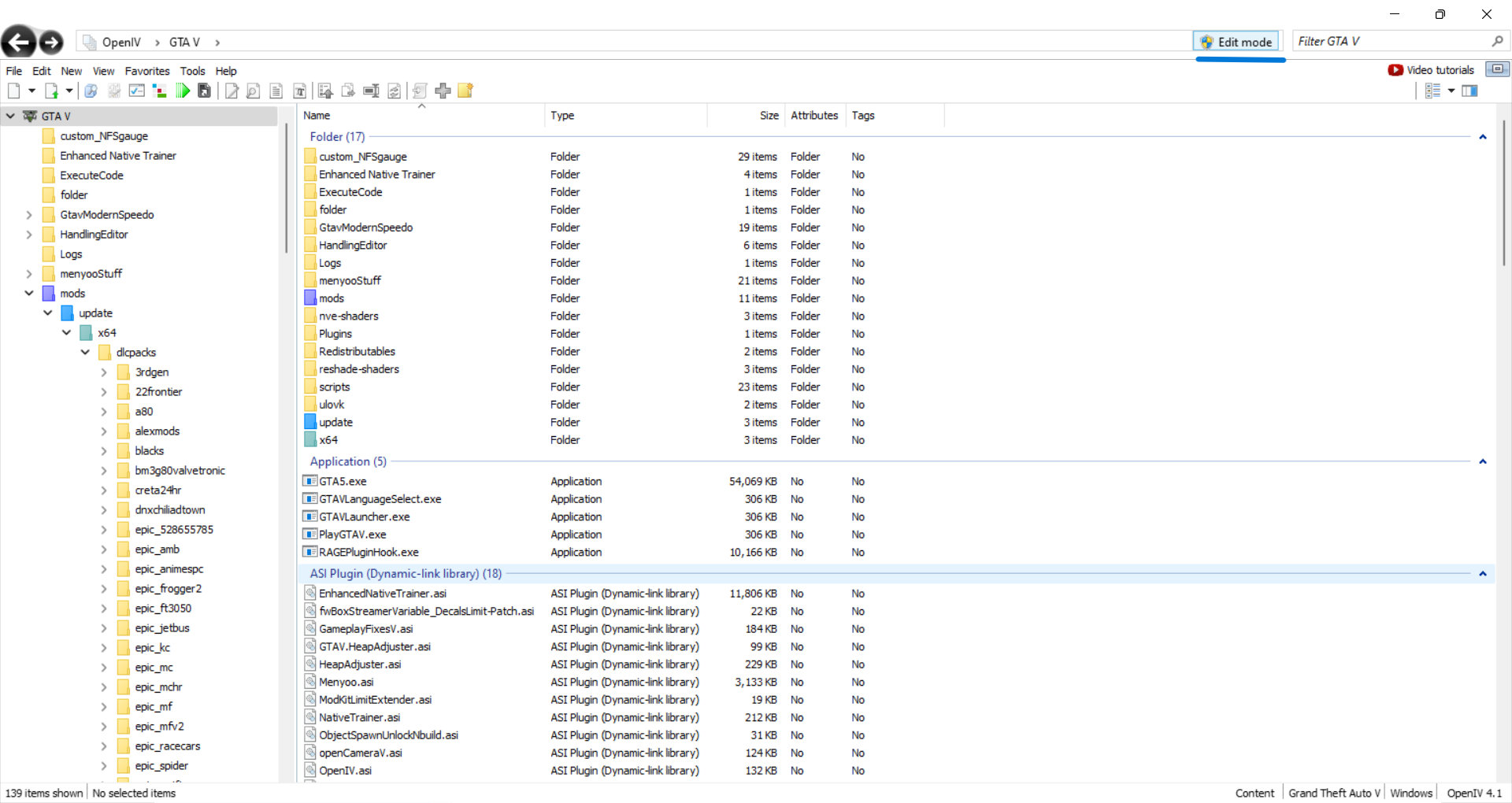
Task: Collapse the dlcpacks tree node
Action: (x=85, y=353)
